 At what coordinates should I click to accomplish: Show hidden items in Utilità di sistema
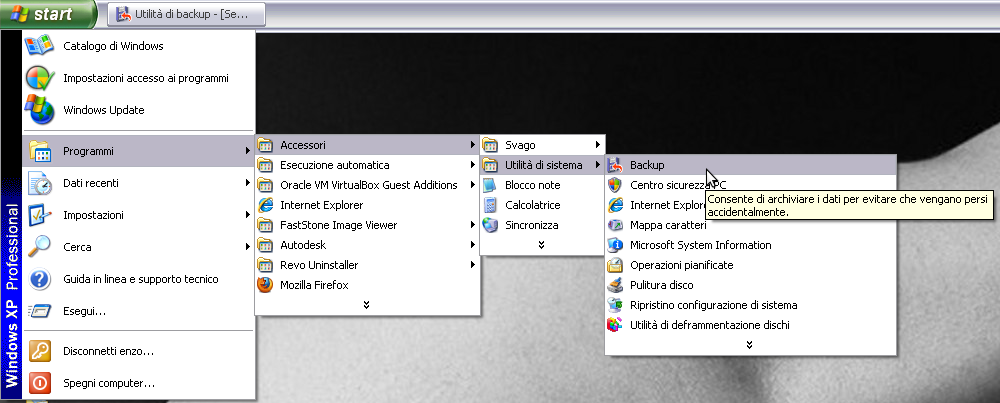(x=749, y=344)
